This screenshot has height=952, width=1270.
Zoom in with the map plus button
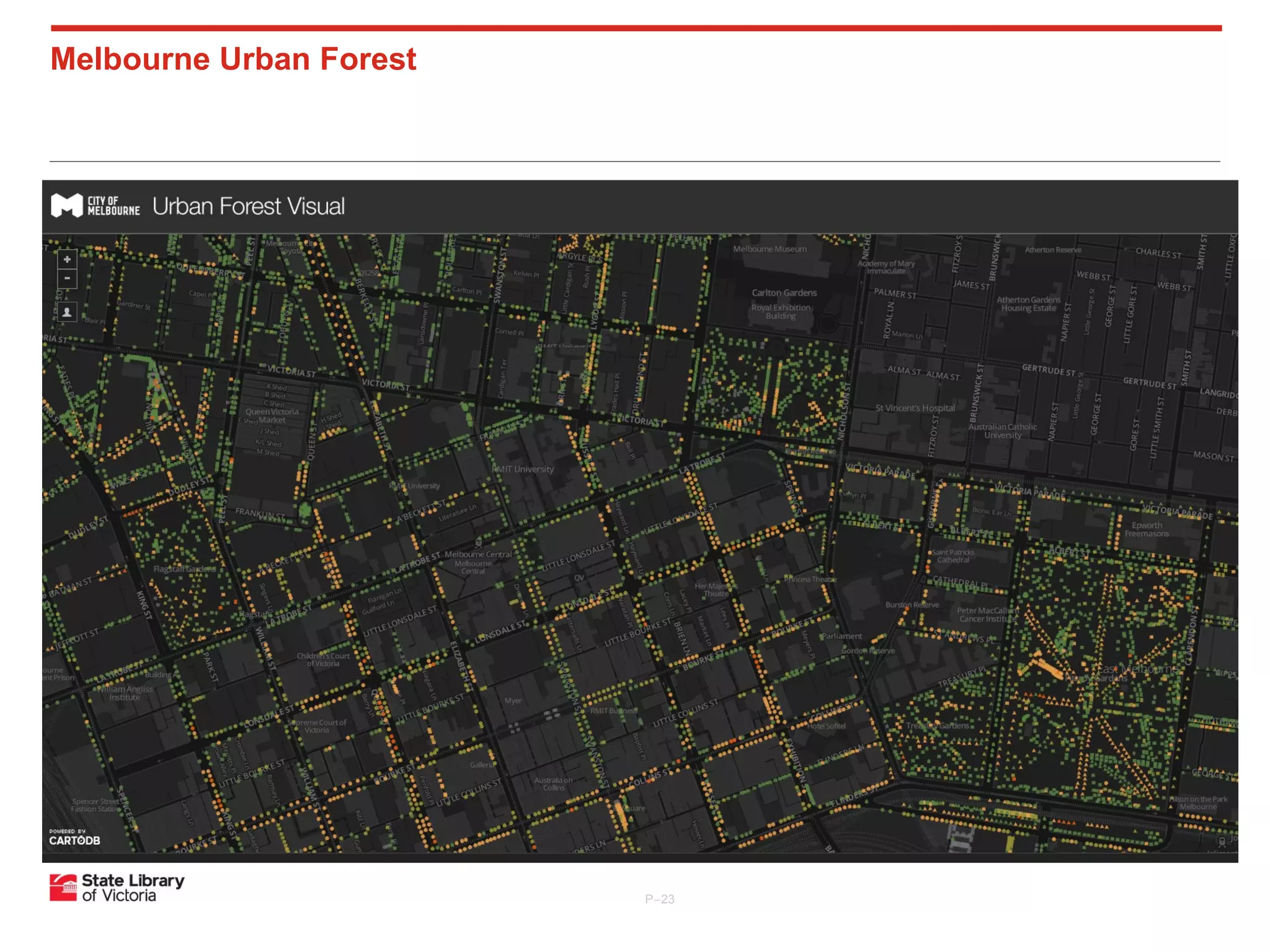click(67, 259)
